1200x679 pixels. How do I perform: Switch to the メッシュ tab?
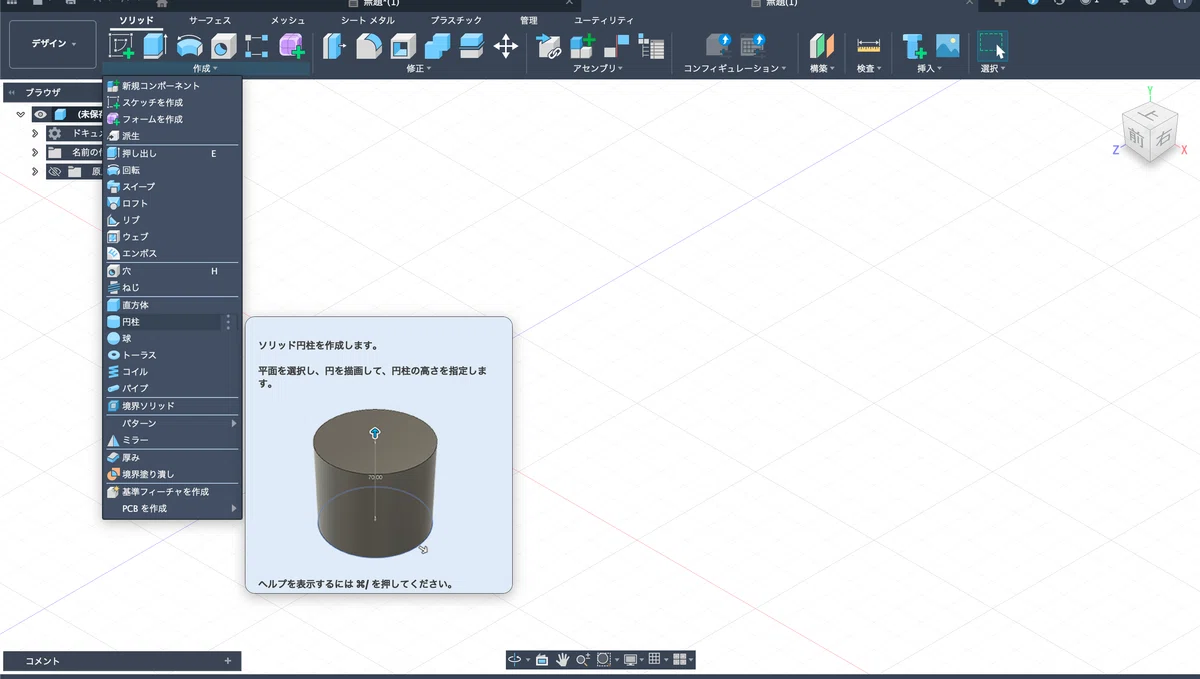coord(288,20)
